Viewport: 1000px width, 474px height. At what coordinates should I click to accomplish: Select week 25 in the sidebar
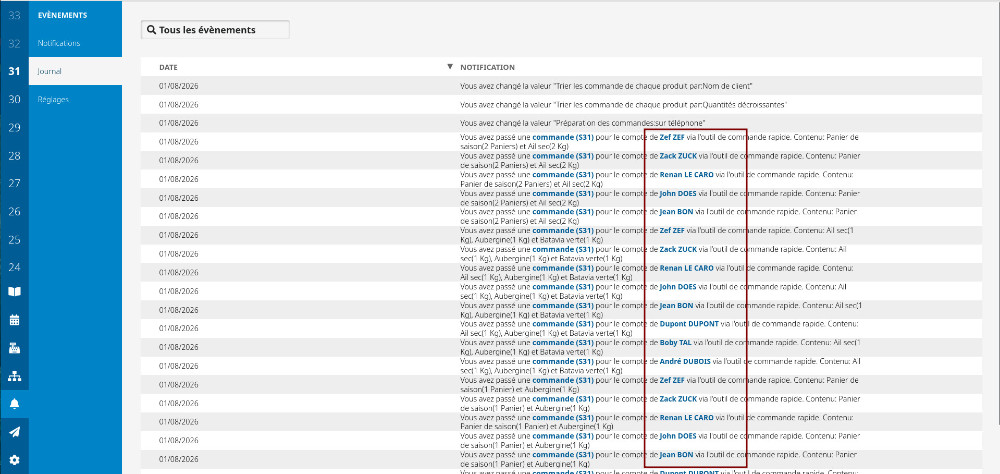click(14, 240)
